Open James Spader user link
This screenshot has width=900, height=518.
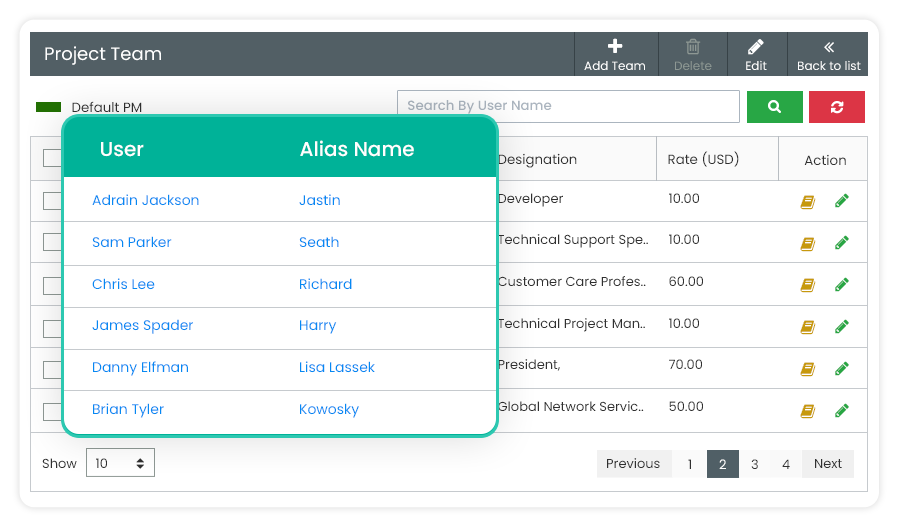(x=143, y=326)
